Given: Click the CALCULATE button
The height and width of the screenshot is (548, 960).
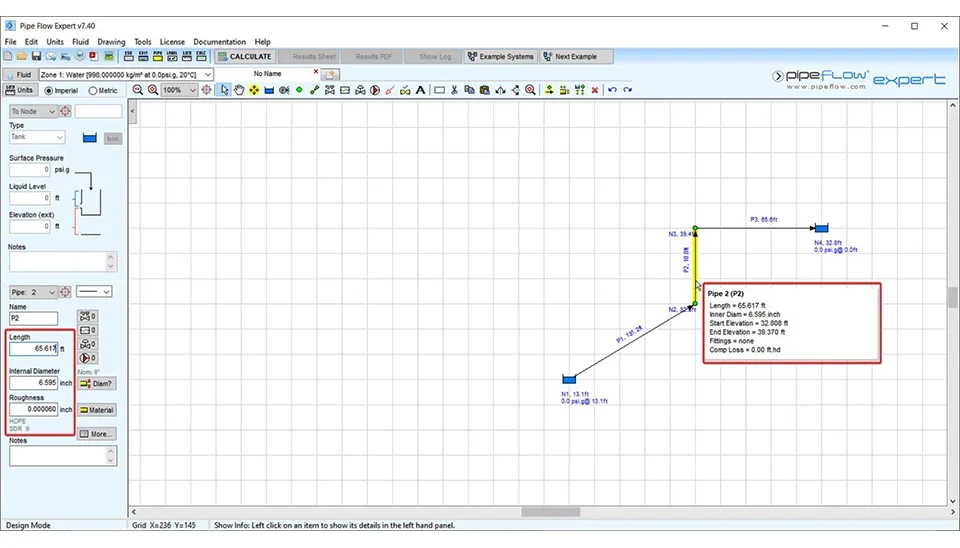Looking at the screenshot, I should (x=244, y=57).
